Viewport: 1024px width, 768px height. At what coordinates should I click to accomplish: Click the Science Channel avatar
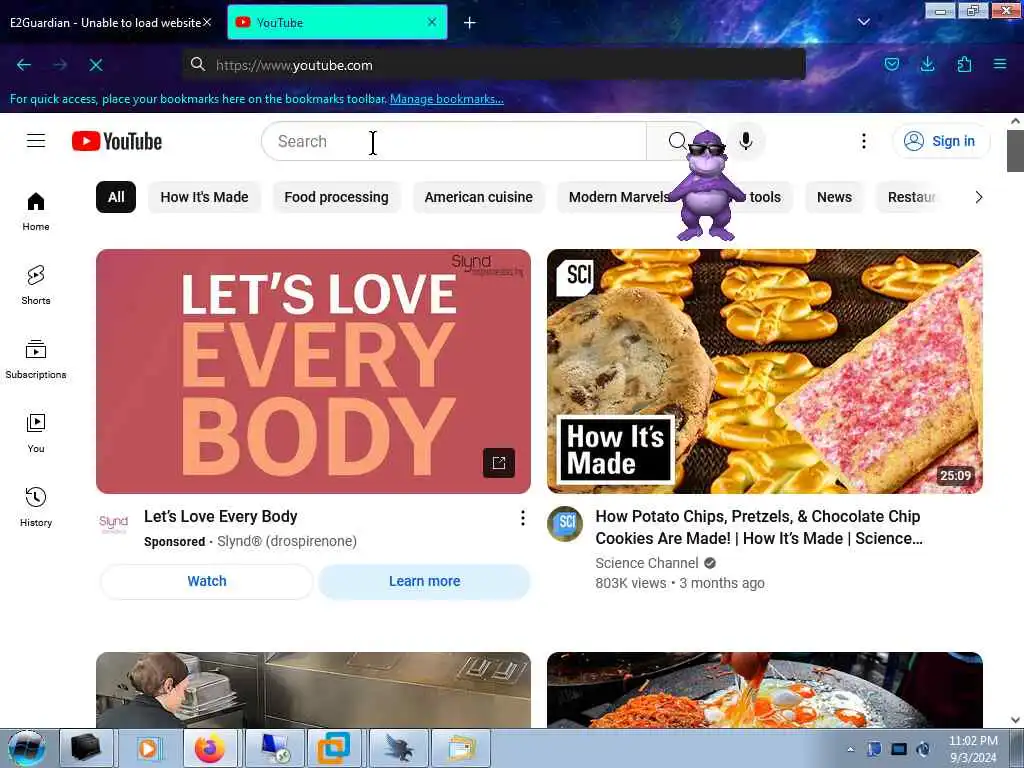click(565, 524)
